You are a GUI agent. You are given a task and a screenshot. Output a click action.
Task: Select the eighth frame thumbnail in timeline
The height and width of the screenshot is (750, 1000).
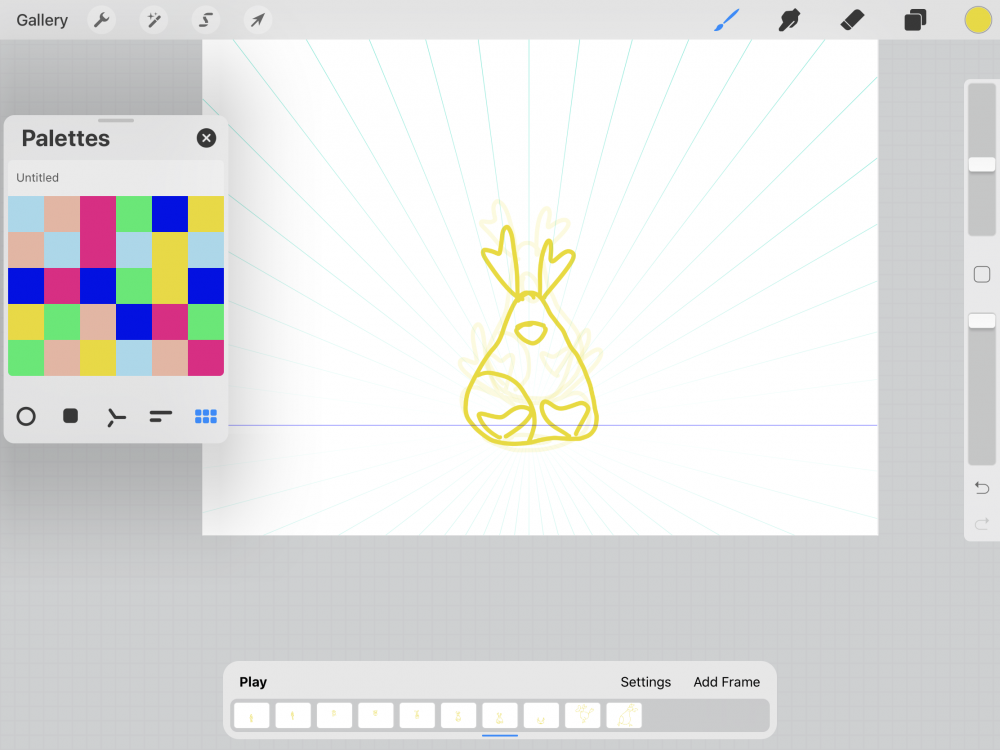pyautogui.click(x=541, y=716)
